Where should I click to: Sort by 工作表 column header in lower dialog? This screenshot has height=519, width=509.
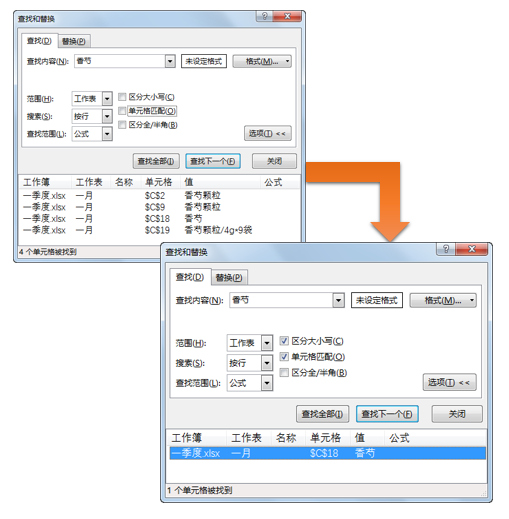point(249,438)
